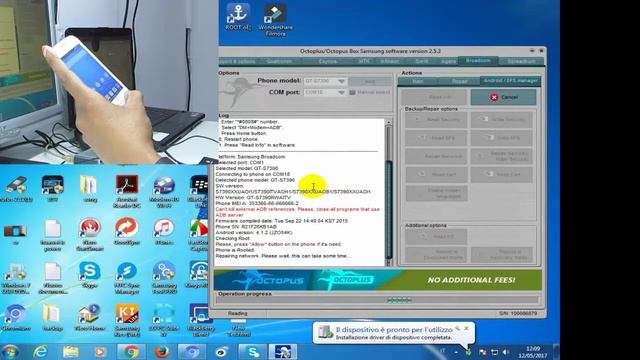Open the Action Center flag icon
Screen dimensions: 640x360
pyautogui.click(x=482, y=352)
